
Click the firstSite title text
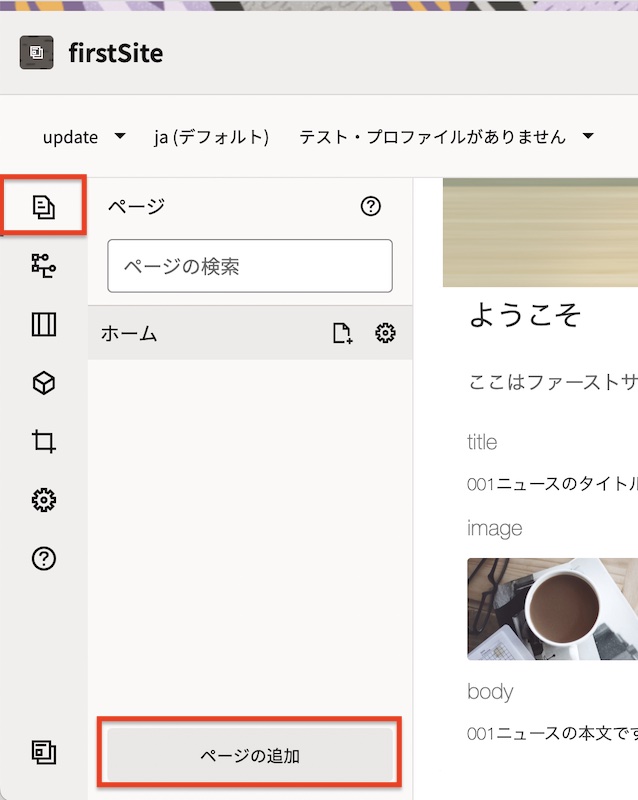click(116, 53)
